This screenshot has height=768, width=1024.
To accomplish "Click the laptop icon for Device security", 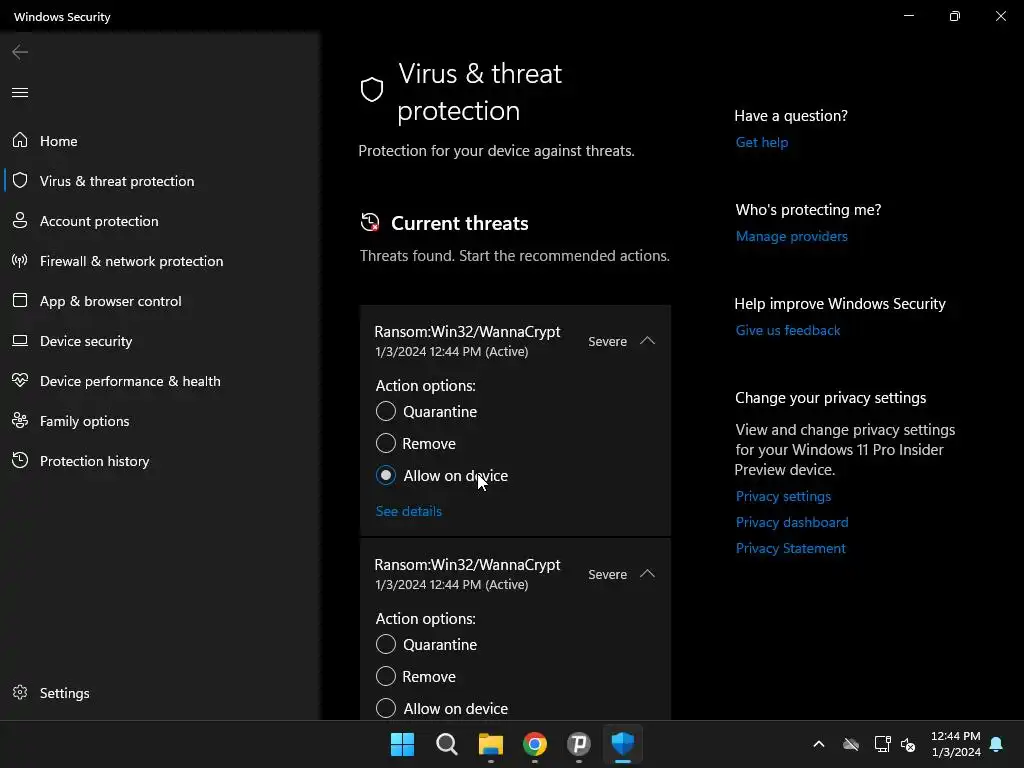I will click(x=20, y=341).
